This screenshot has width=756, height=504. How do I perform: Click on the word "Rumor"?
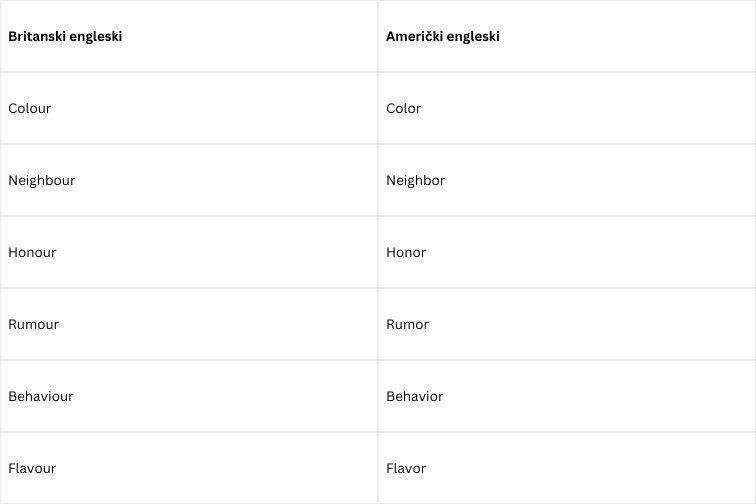pos(408,324)
